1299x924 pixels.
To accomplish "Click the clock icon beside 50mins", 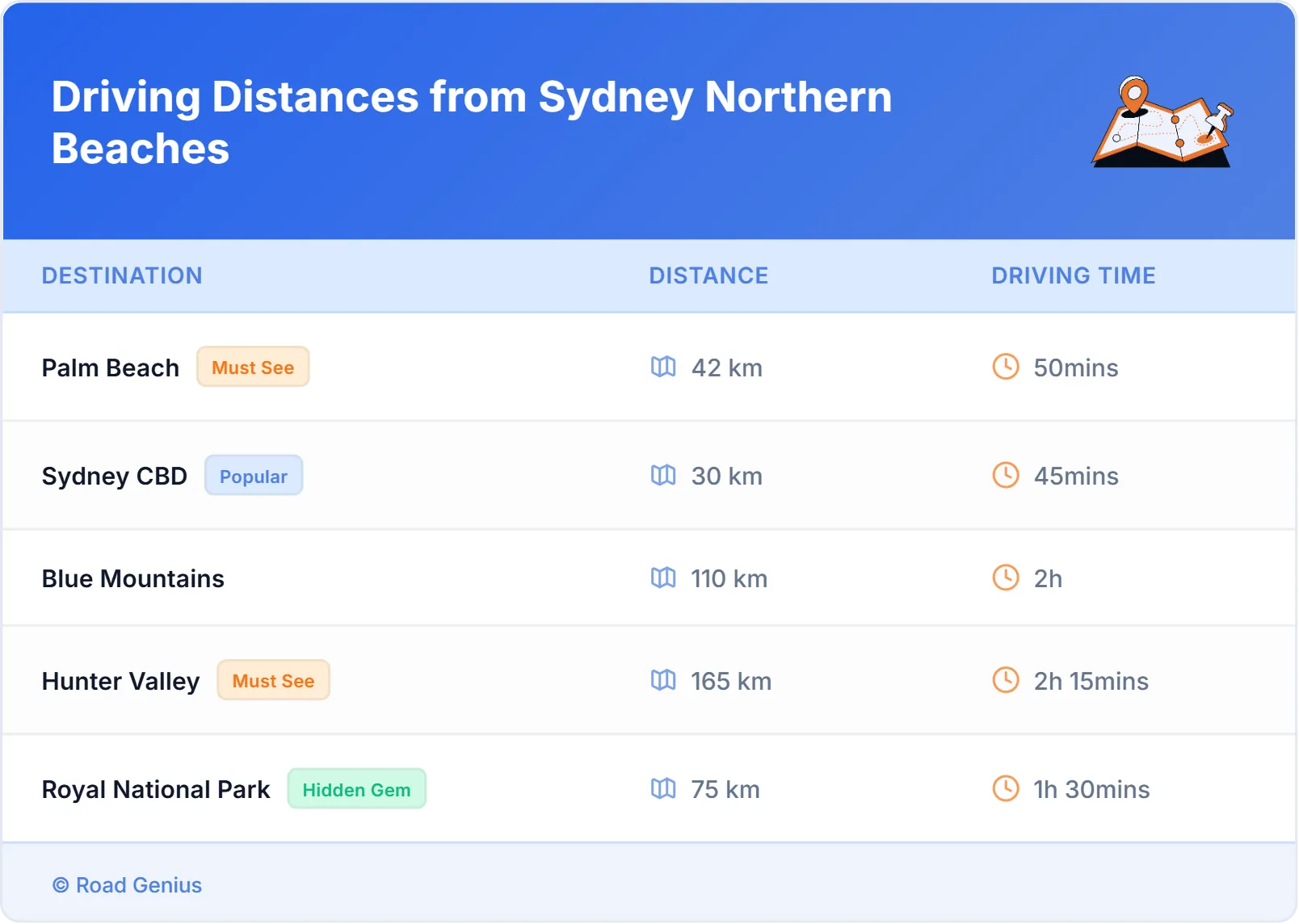I will click(1006, 367).
